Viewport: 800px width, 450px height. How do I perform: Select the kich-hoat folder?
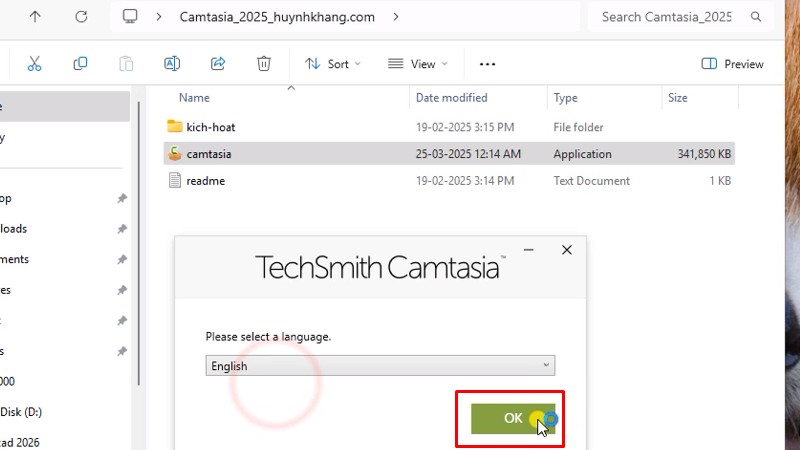click(x=210, y=127)
